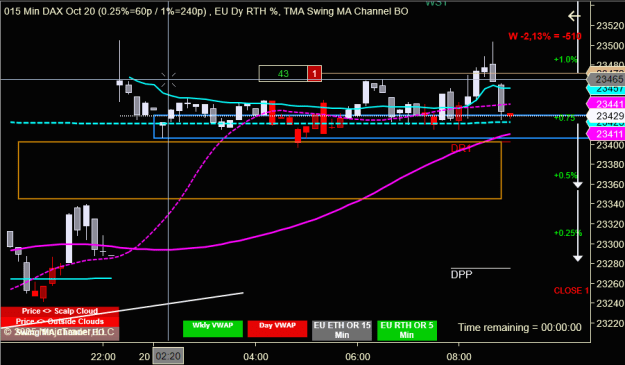Click the upper white down-arrow marker near 23360
Image resolution: width=625 pixels, height=365 pixels.
(x=578, y=185)
